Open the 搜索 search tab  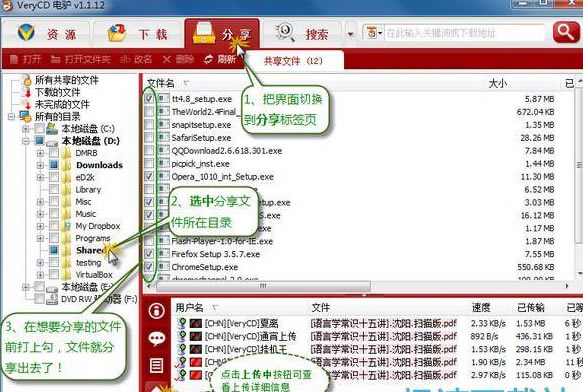pos(302,34)
